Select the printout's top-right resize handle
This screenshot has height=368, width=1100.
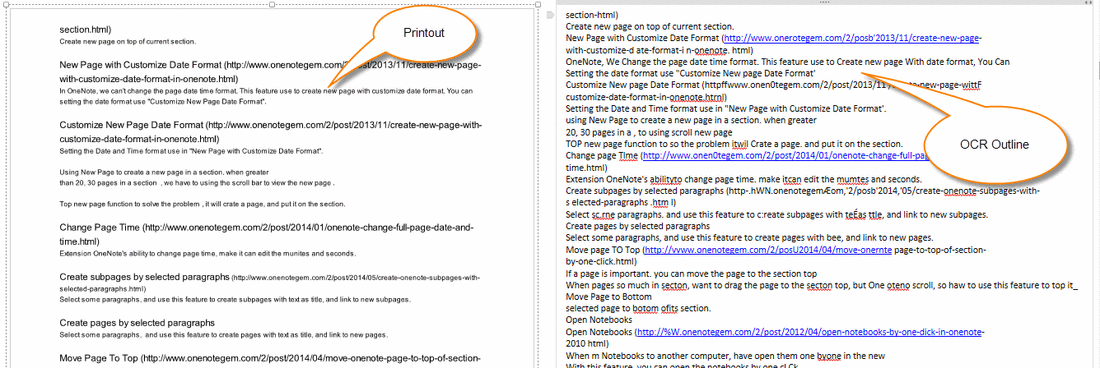coord(537,5)
